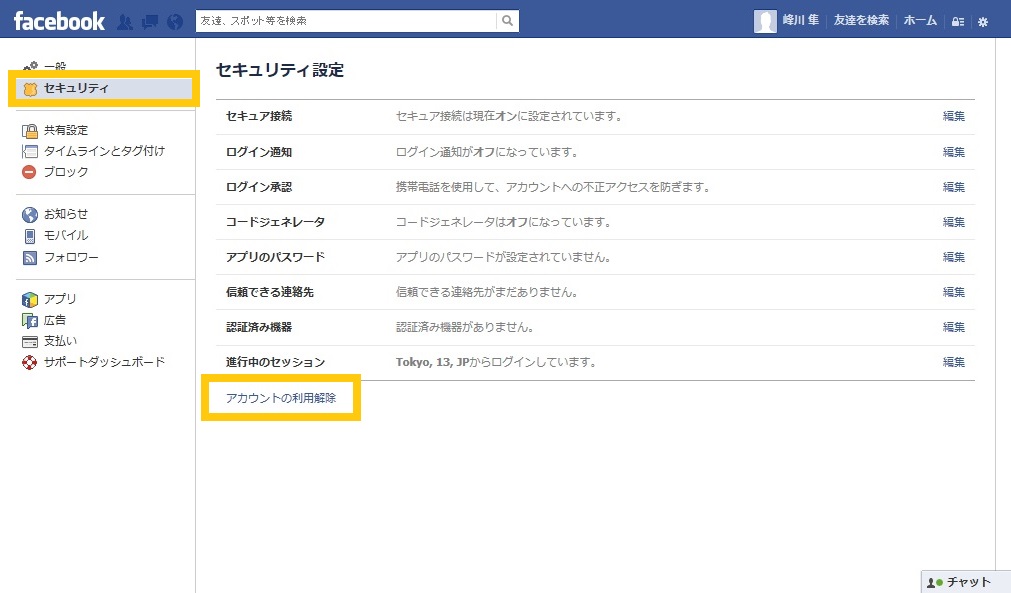Click the お知らせ globe icon
Screen dimensions: 1011x593
(30, 215)
